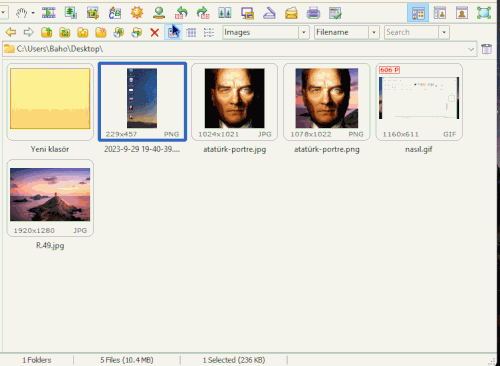Select the nasıl.gif thumbnail

click(419, 102)
